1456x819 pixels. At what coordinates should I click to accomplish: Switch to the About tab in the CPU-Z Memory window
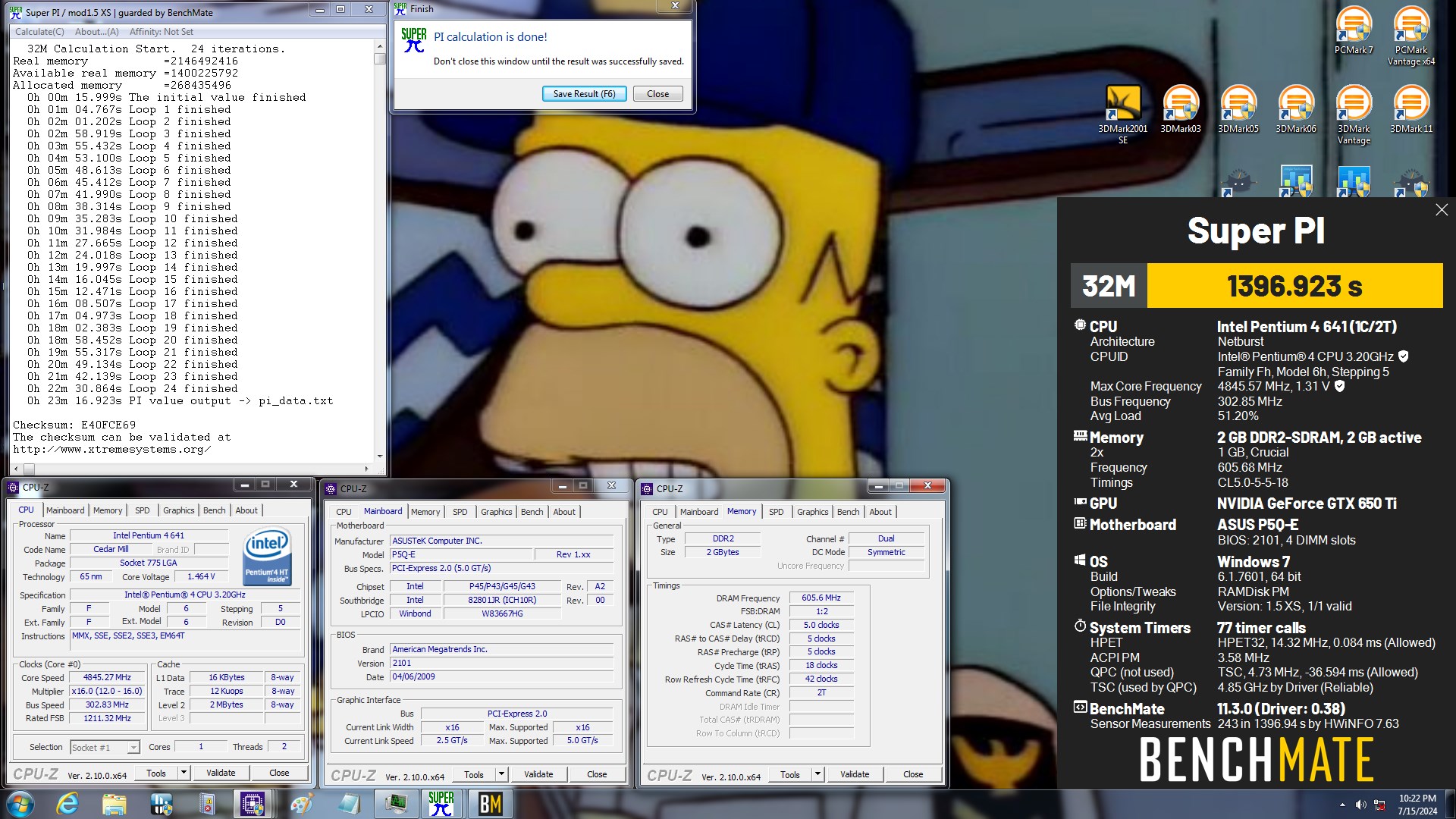(x=880, y=512)
